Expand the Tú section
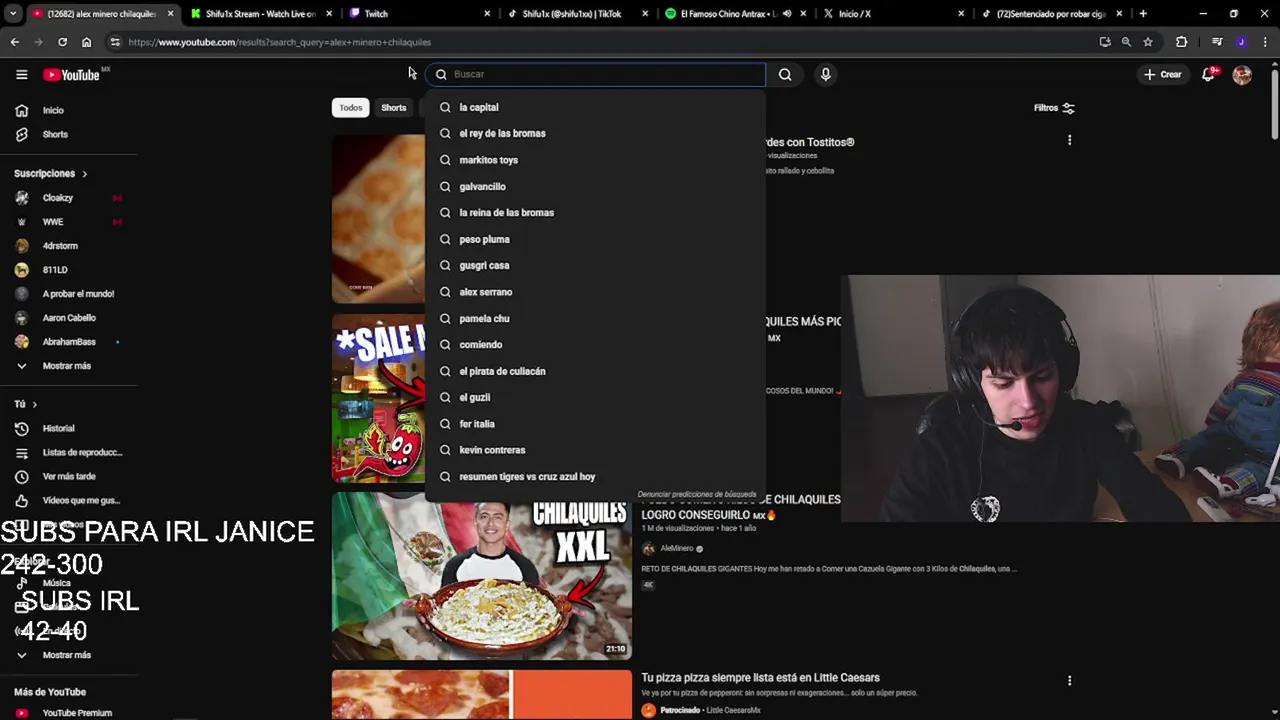The height and width of the screenshot is (720, 1280). pos(25,404)
